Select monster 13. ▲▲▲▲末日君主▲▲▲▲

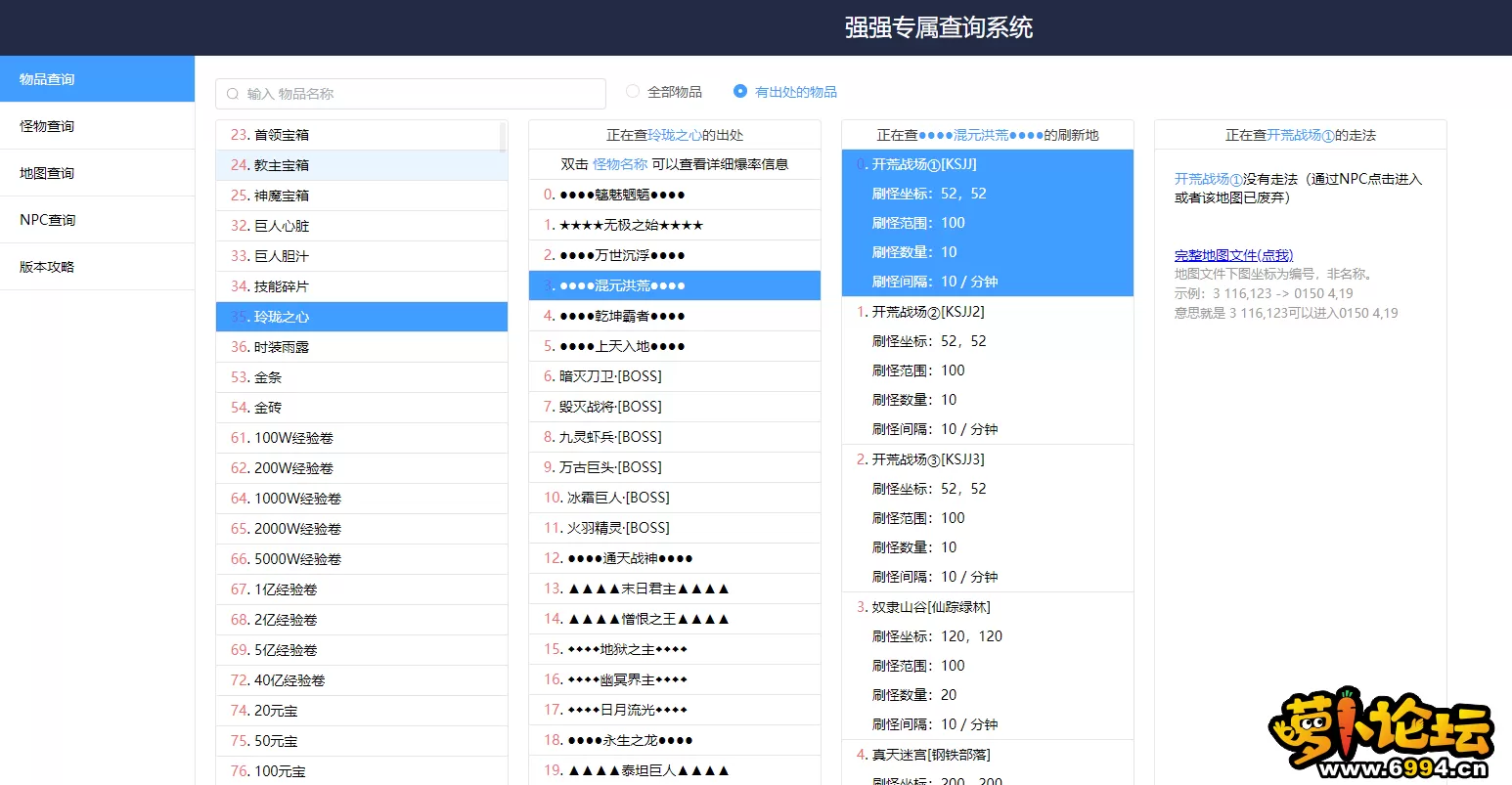(x=675, y=589)
